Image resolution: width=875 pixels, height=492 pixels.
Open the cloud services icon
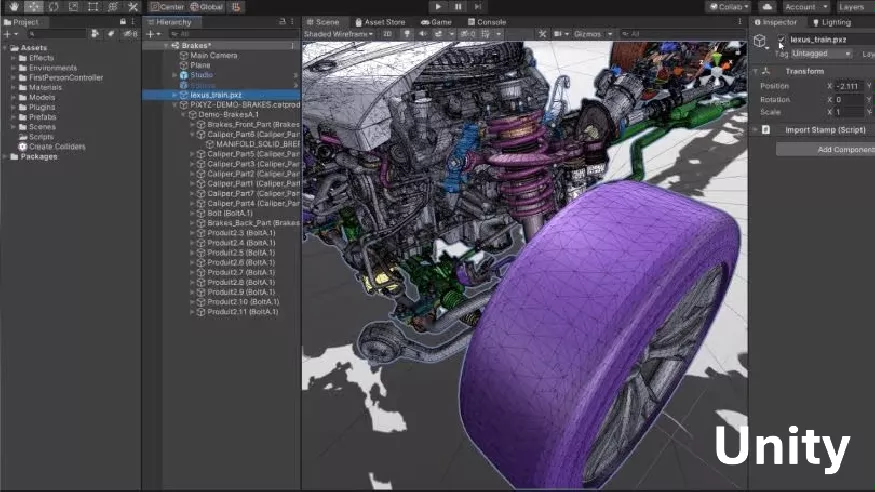point(767,7)
